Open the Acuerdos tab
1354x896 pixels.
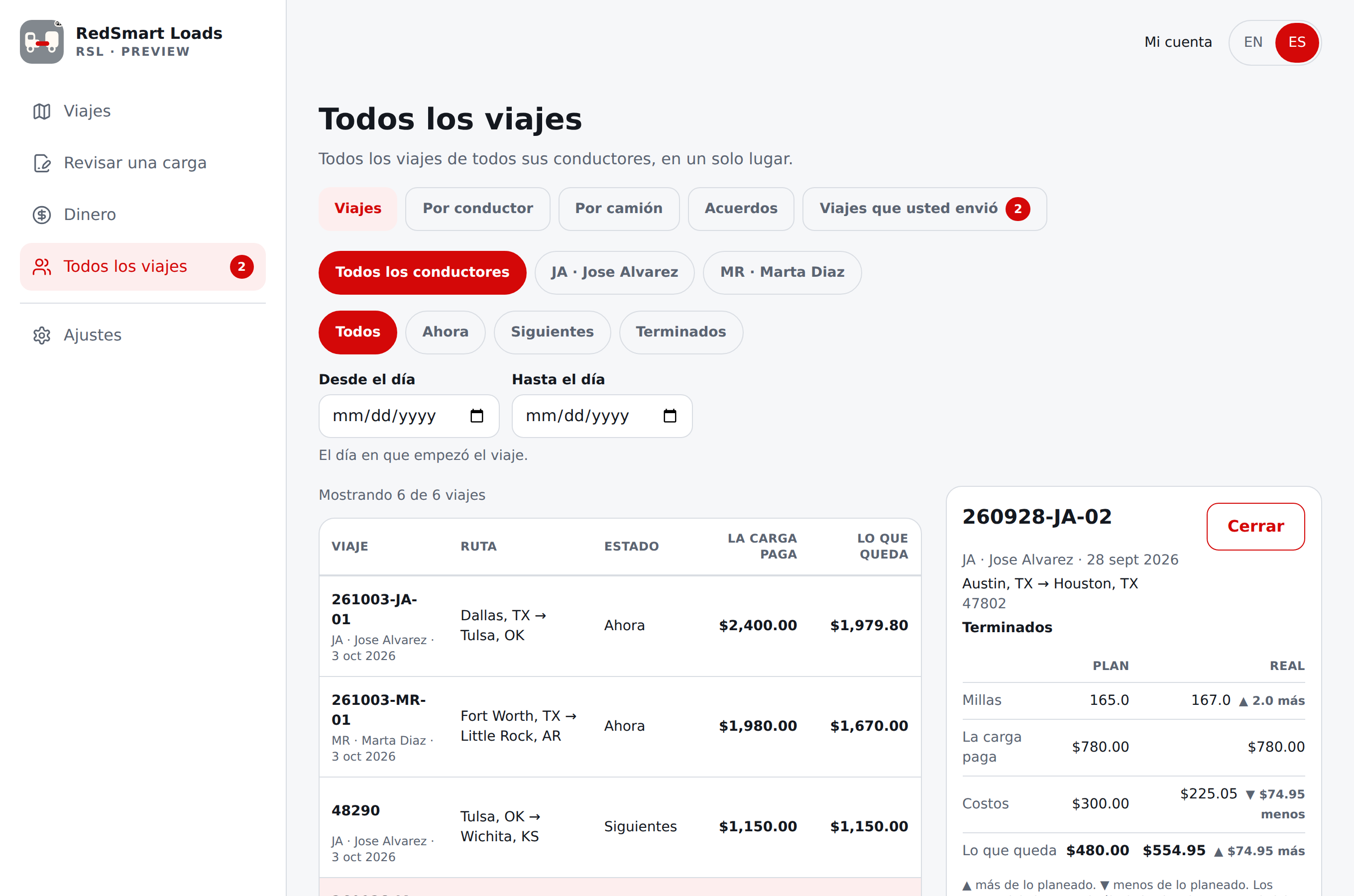click(x=741, y=209)
